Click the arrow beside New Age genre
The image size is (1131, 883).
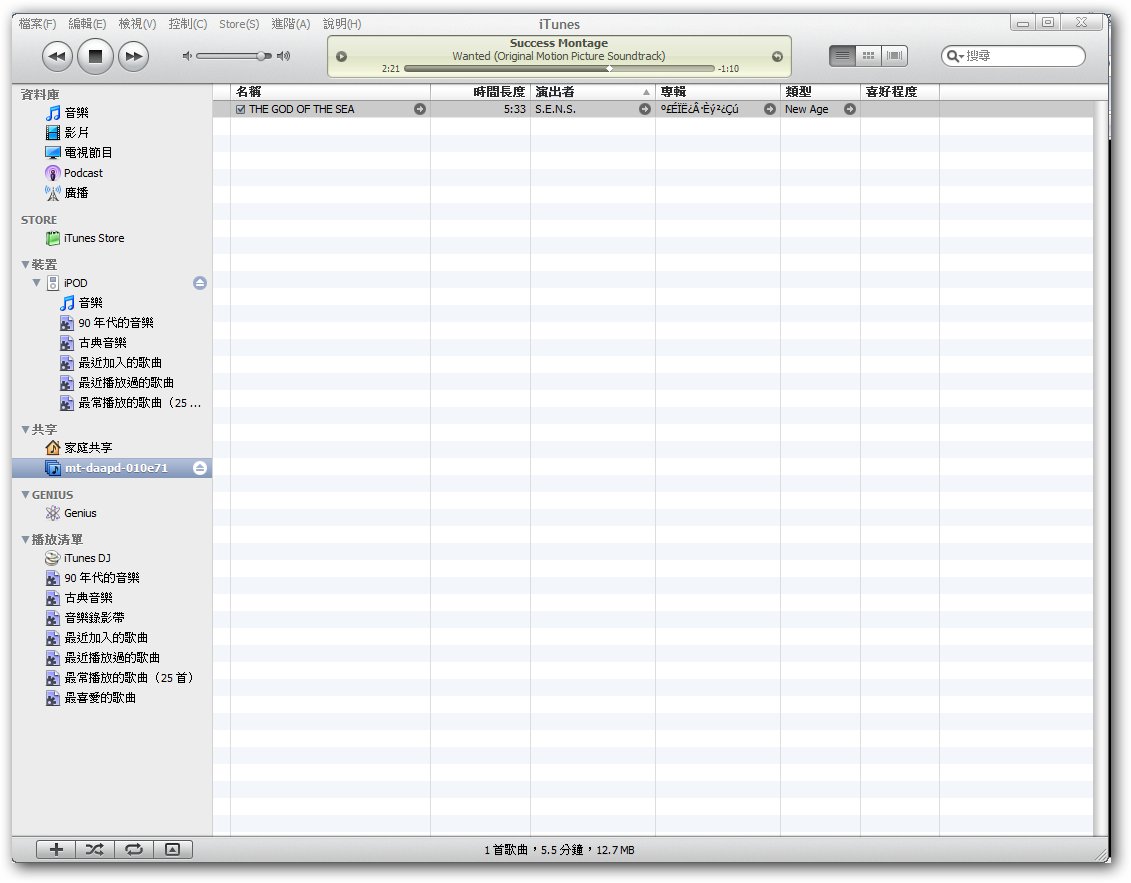pos(850,109)
